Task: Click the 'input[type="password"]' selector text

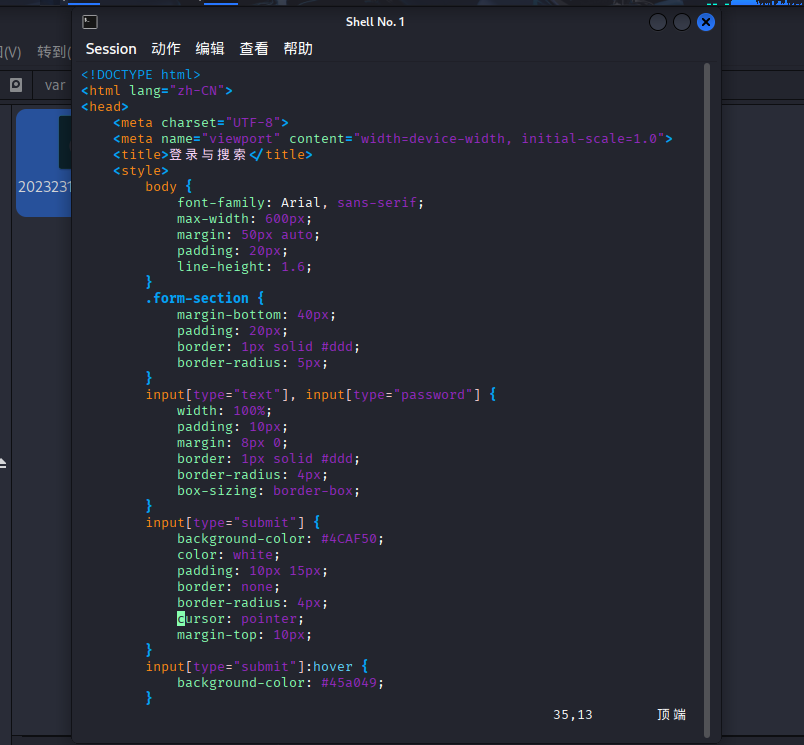Action: [393, 395]
